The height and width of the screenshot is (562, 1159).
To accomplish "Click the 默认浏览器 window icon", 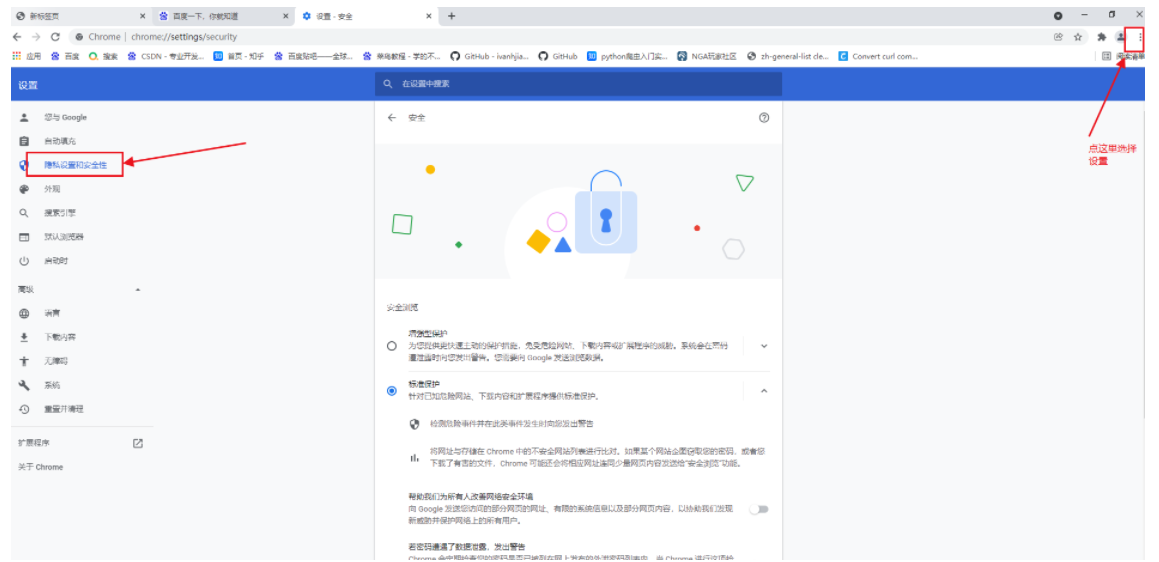I will (x=24, y=237).
